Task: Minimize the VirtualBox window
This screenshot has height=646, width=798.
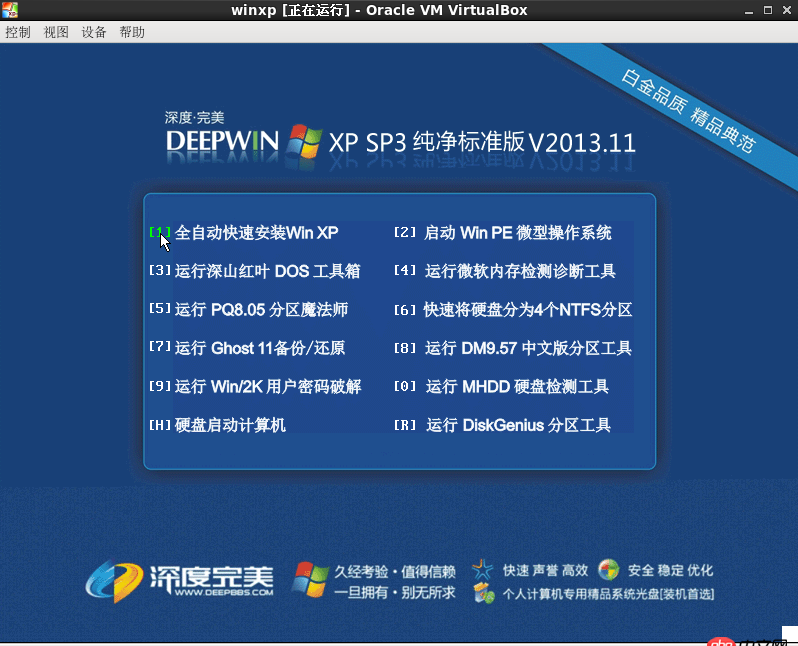Action: [748, 10]
